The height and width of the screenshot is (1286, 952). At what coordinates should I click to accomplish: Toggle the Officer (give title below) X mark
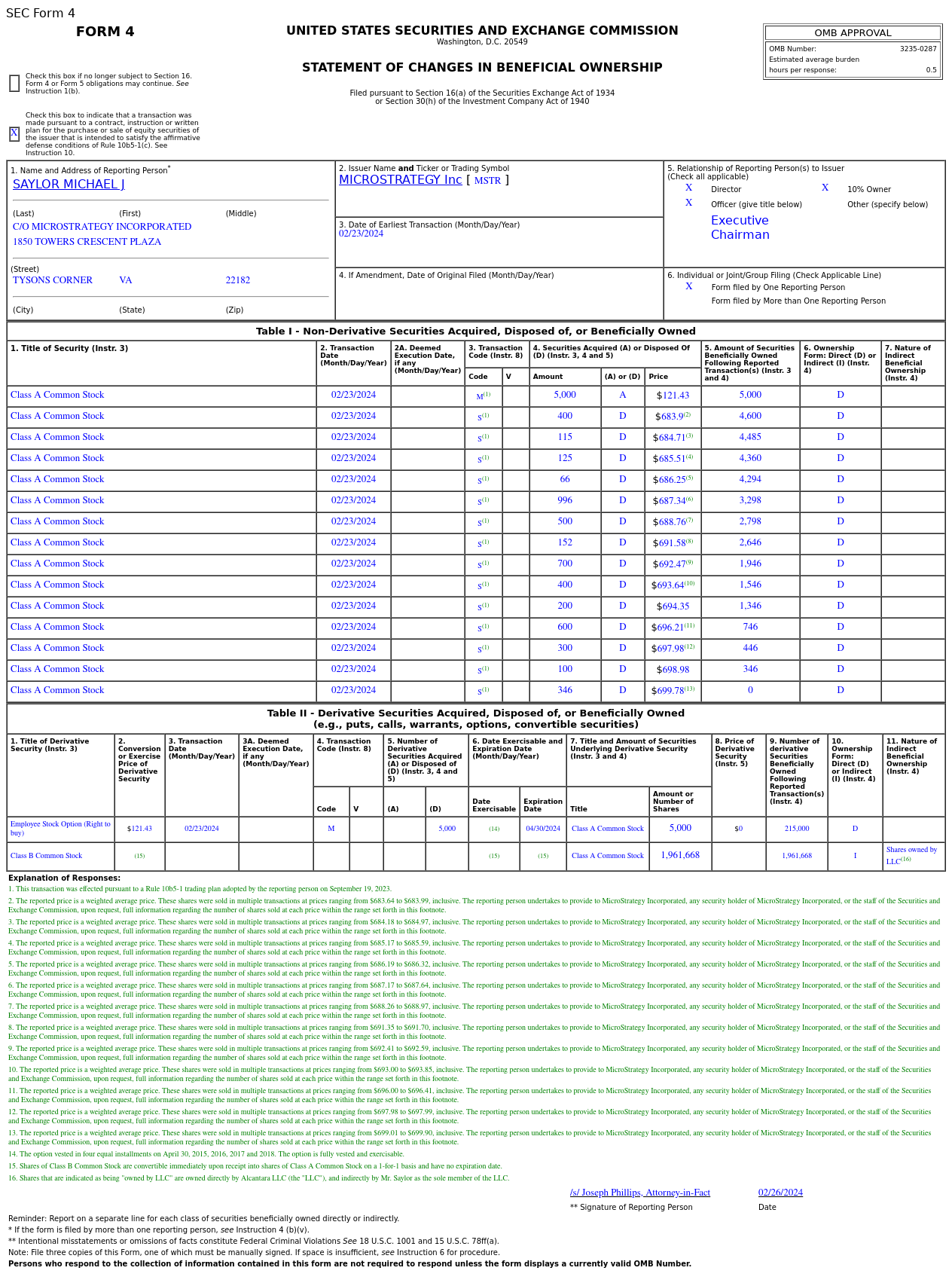point(688,203)
